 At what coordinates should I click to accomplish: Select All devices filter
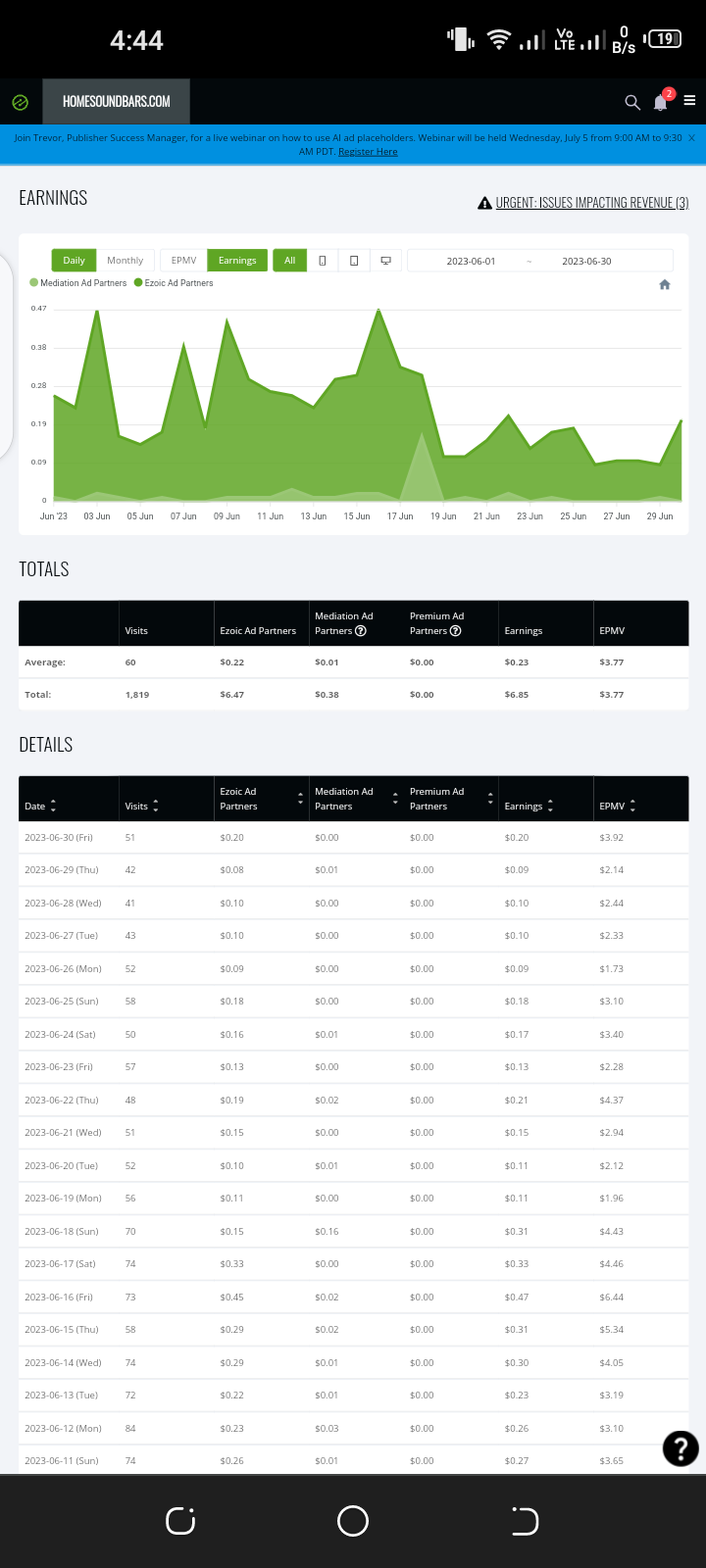(x=289, y=261)
